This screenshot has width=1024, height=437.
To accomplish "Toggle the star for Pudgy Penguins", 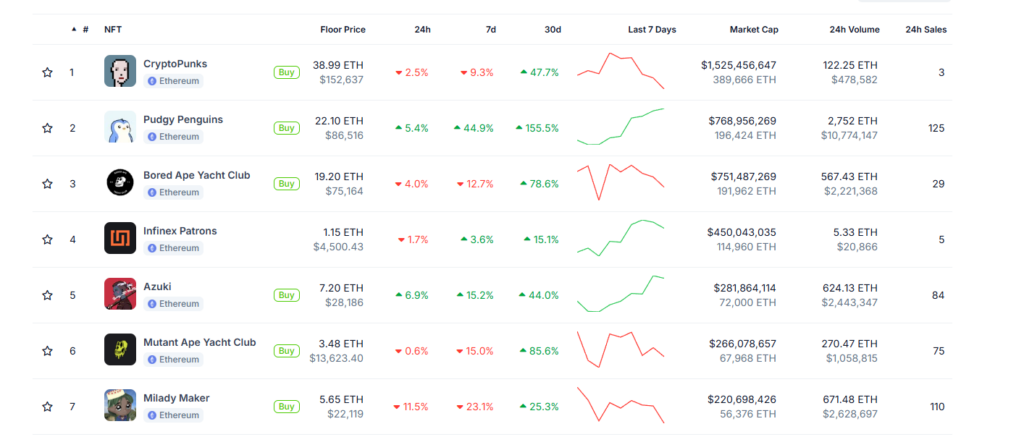I will pos(47,128).
